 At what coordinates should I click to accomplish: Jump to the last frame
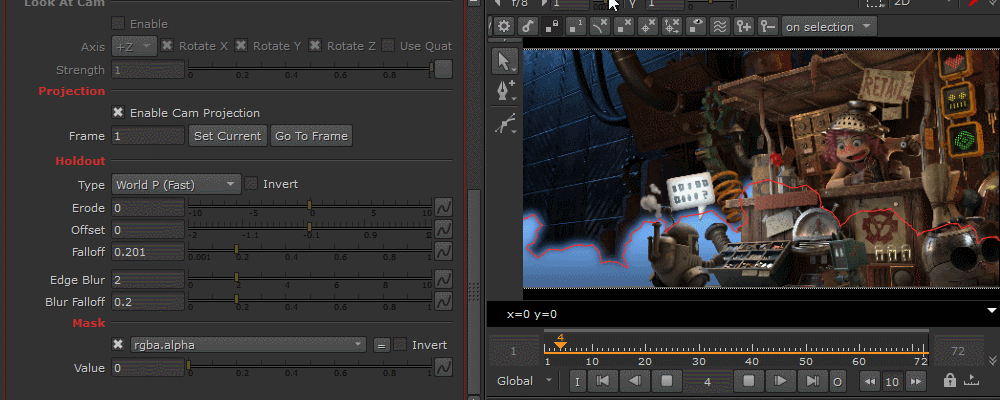812,381
